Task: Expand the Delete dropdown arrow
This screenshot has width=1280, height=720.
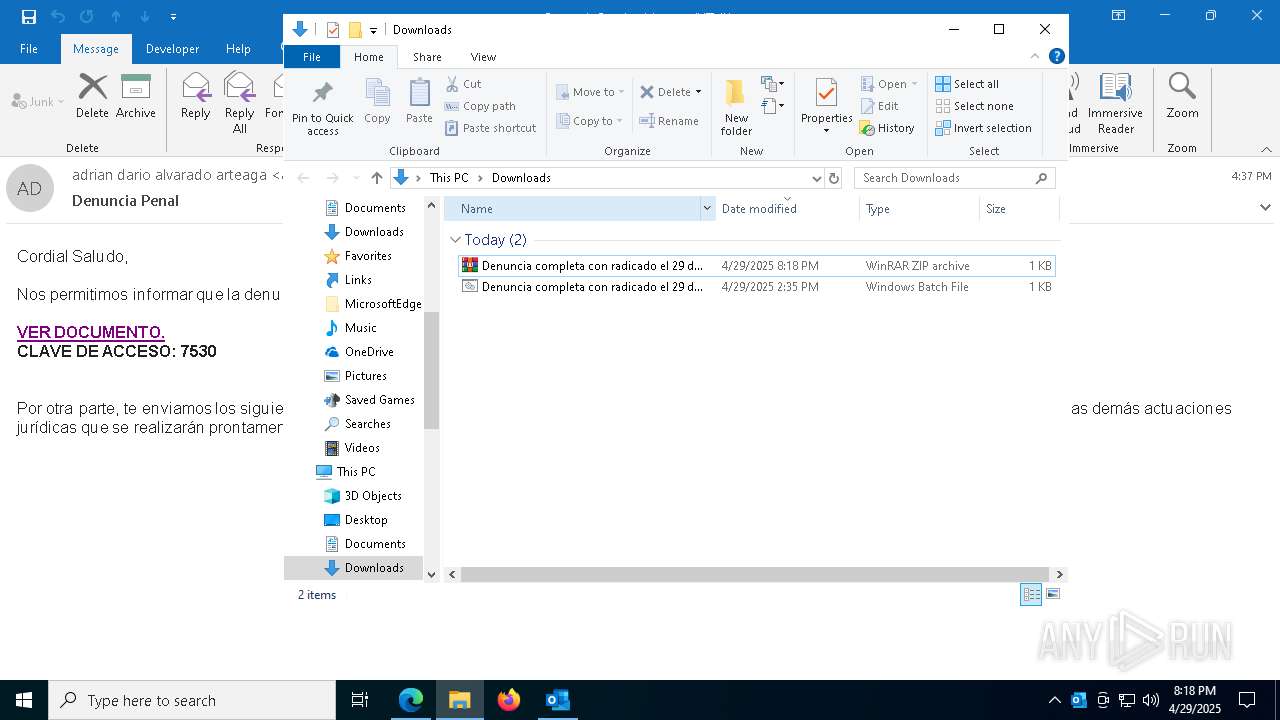Action: pyautogui.click(x=698, y=92)
